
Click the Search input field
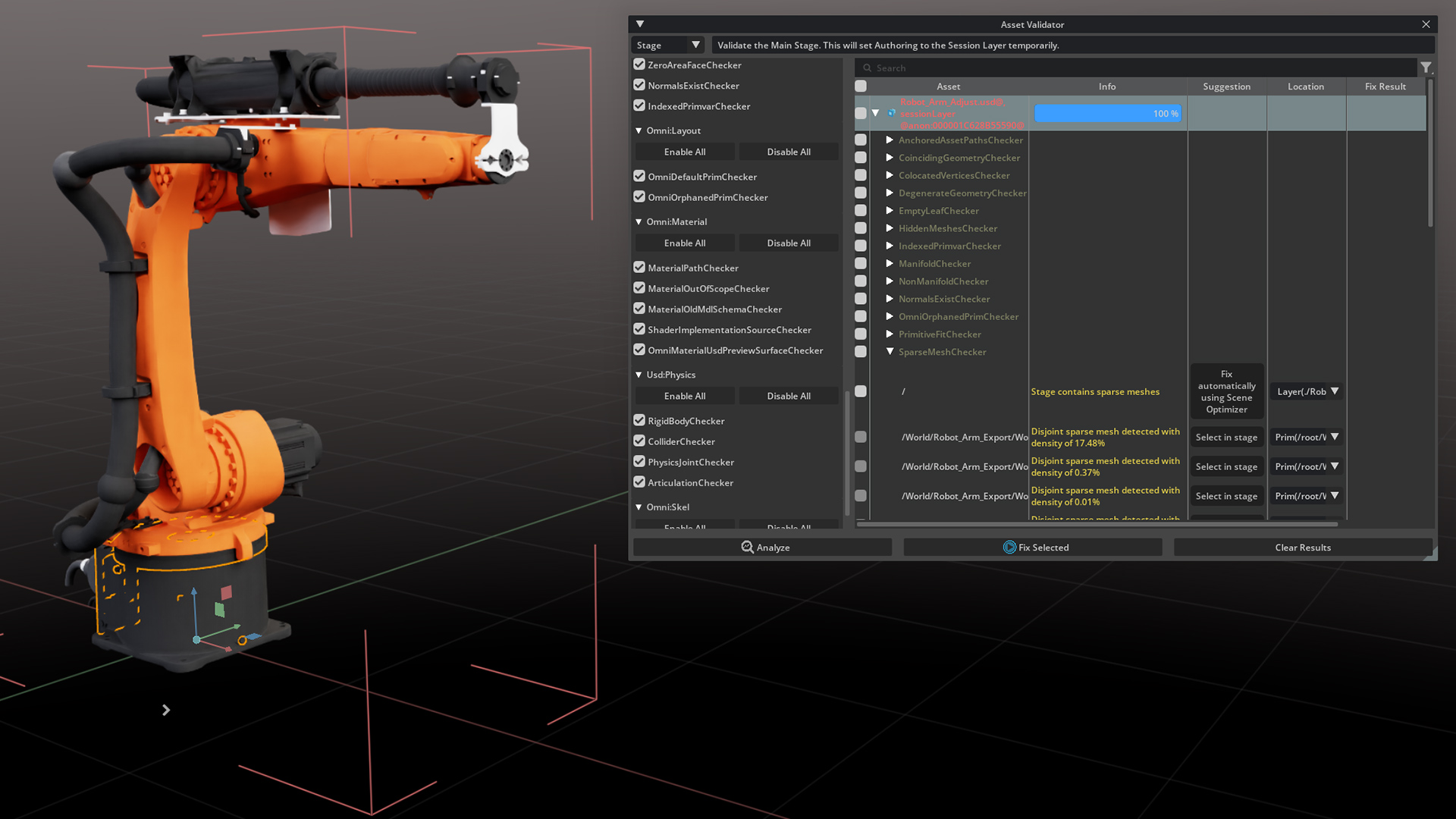coord(1135,67)
